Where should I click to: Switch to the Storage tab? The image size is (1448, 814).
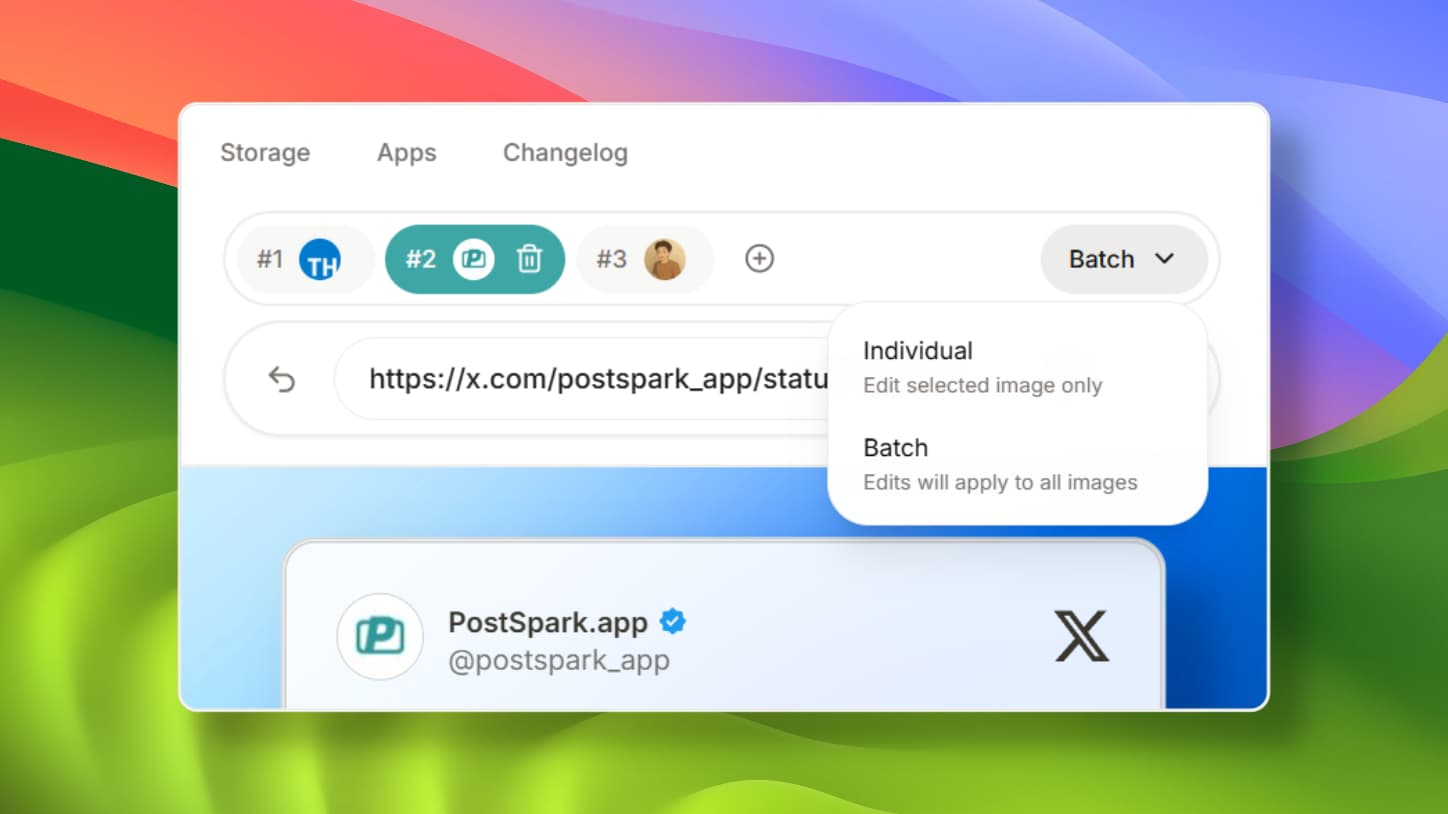pos(265,153)
